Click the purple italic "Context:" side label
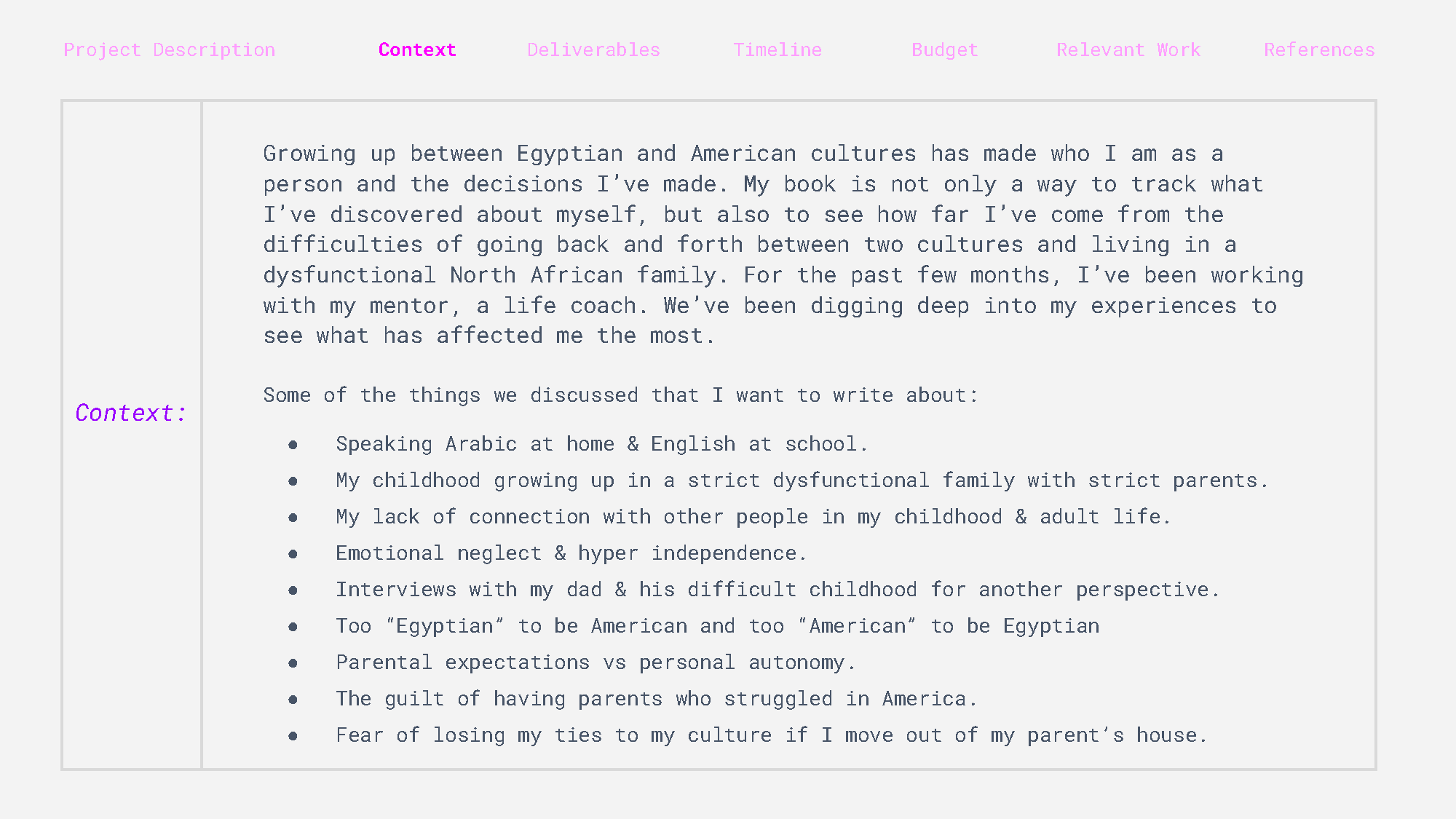This screenshot has width=1456, height=819. click(x=131, y=413)
